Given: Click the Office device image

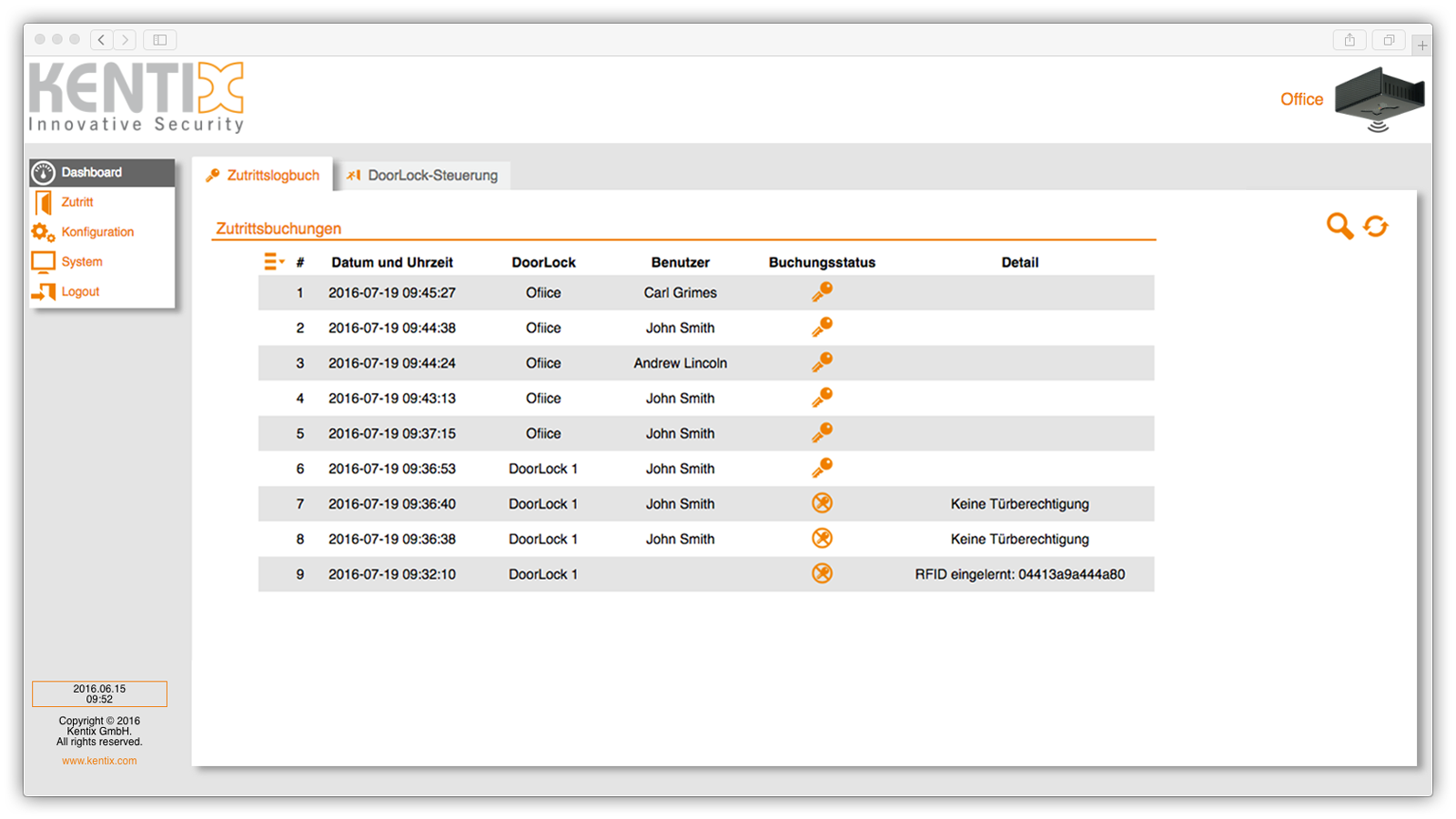Looking at the screenshot, I should [1380, 99].
